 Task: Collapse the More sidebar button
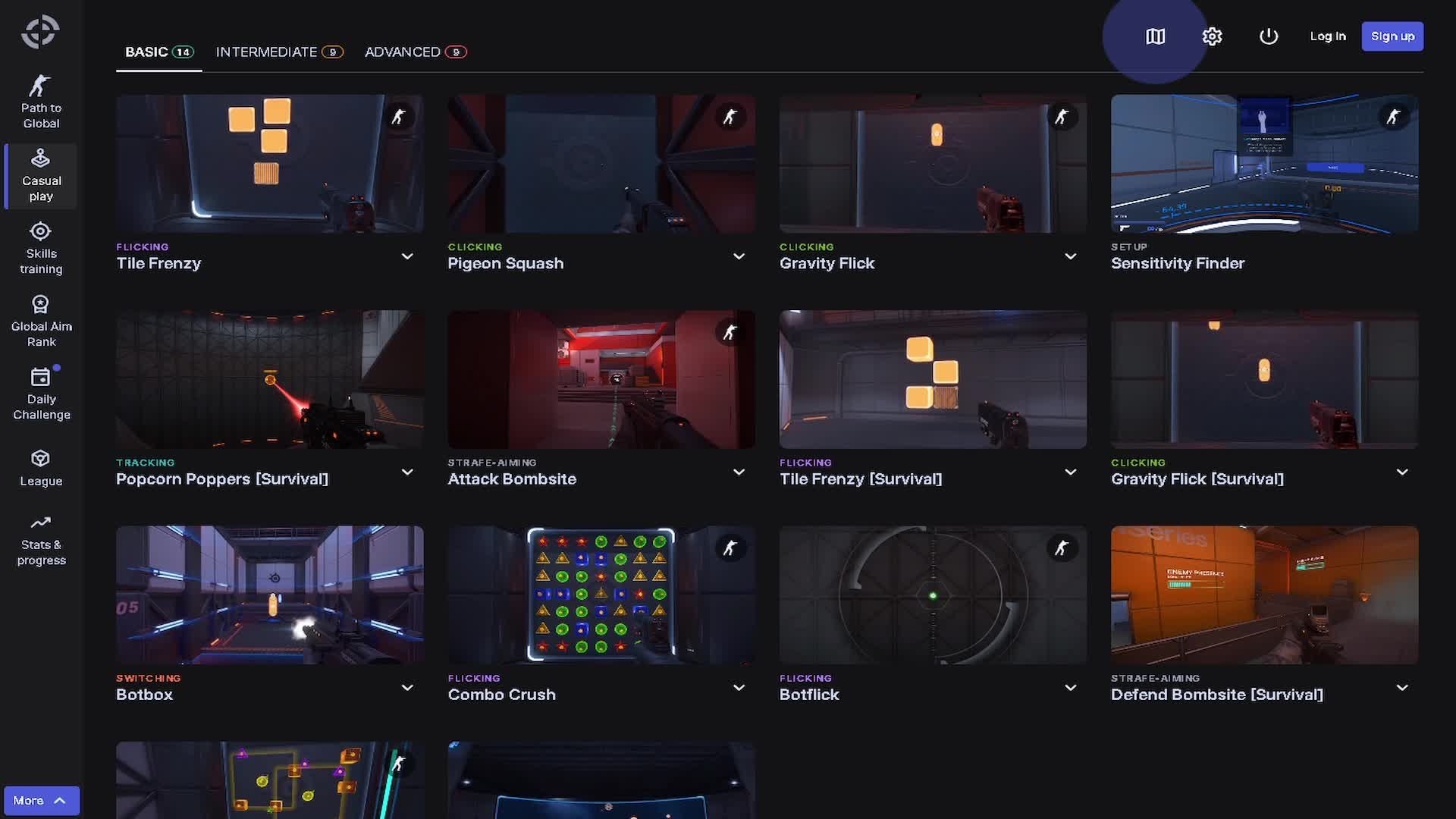[x=41, y=800]
